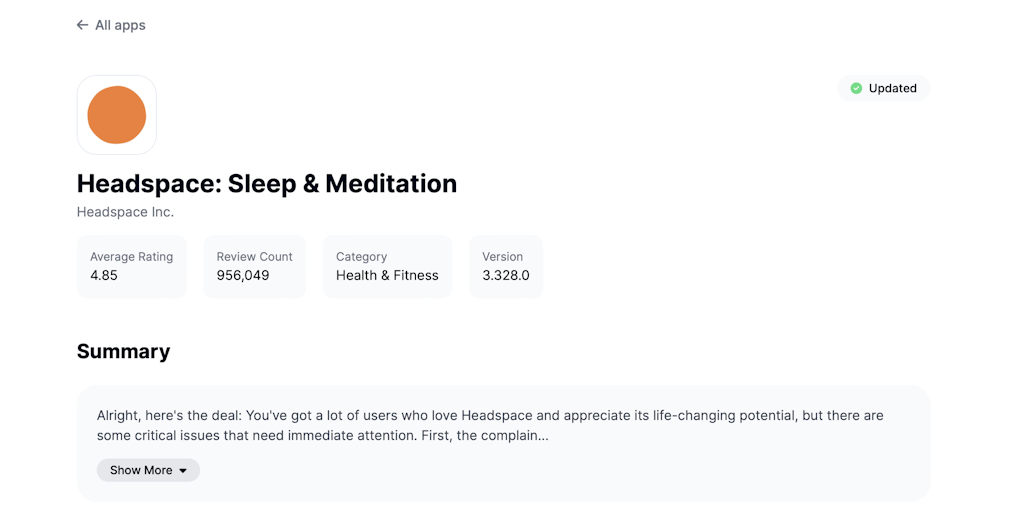Click the Show More caret arrow

pos(183,471)
